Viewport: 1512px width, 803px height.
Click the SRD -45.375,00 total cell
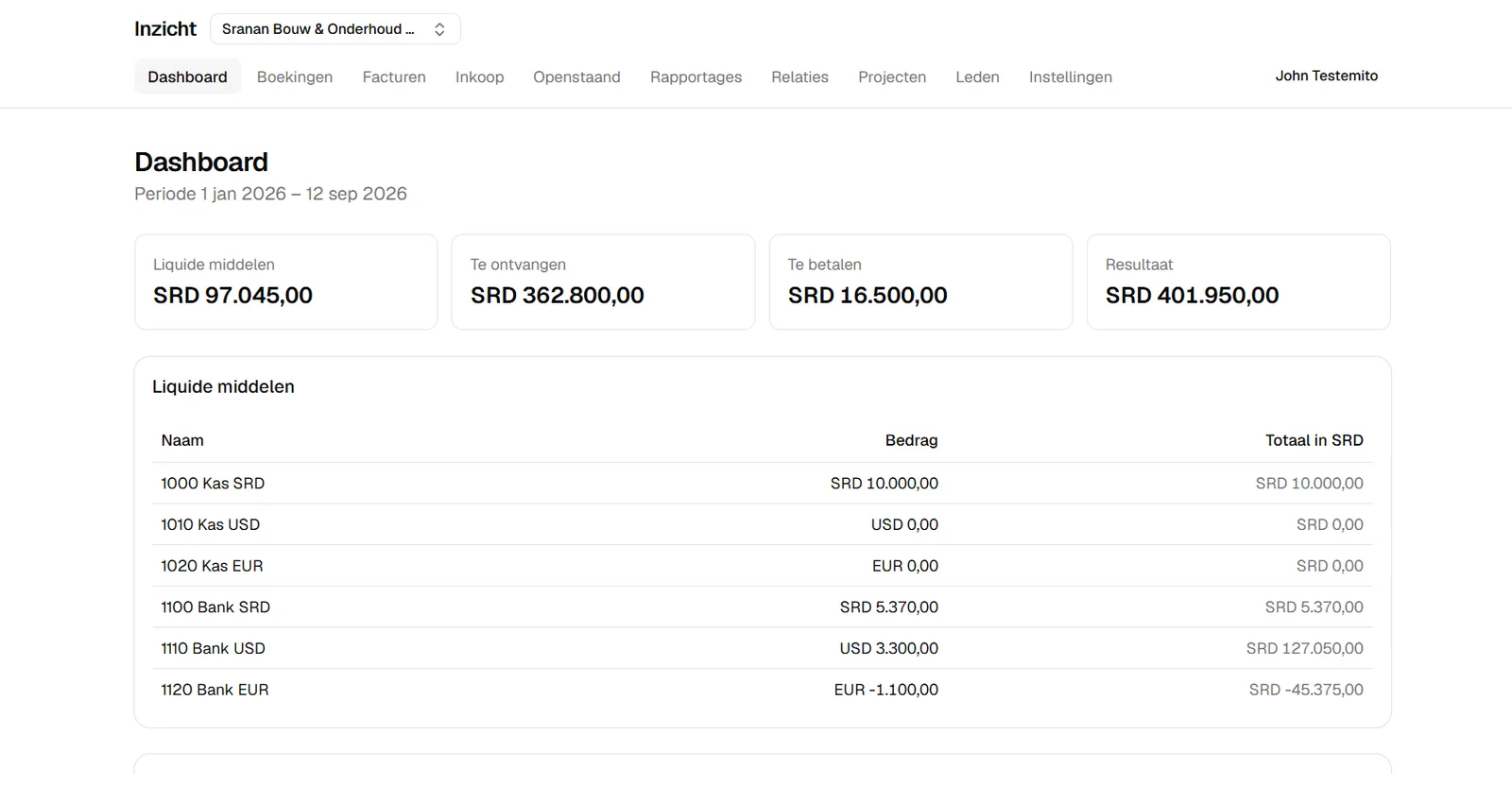pyautogui.click(x=1306, y=690)
